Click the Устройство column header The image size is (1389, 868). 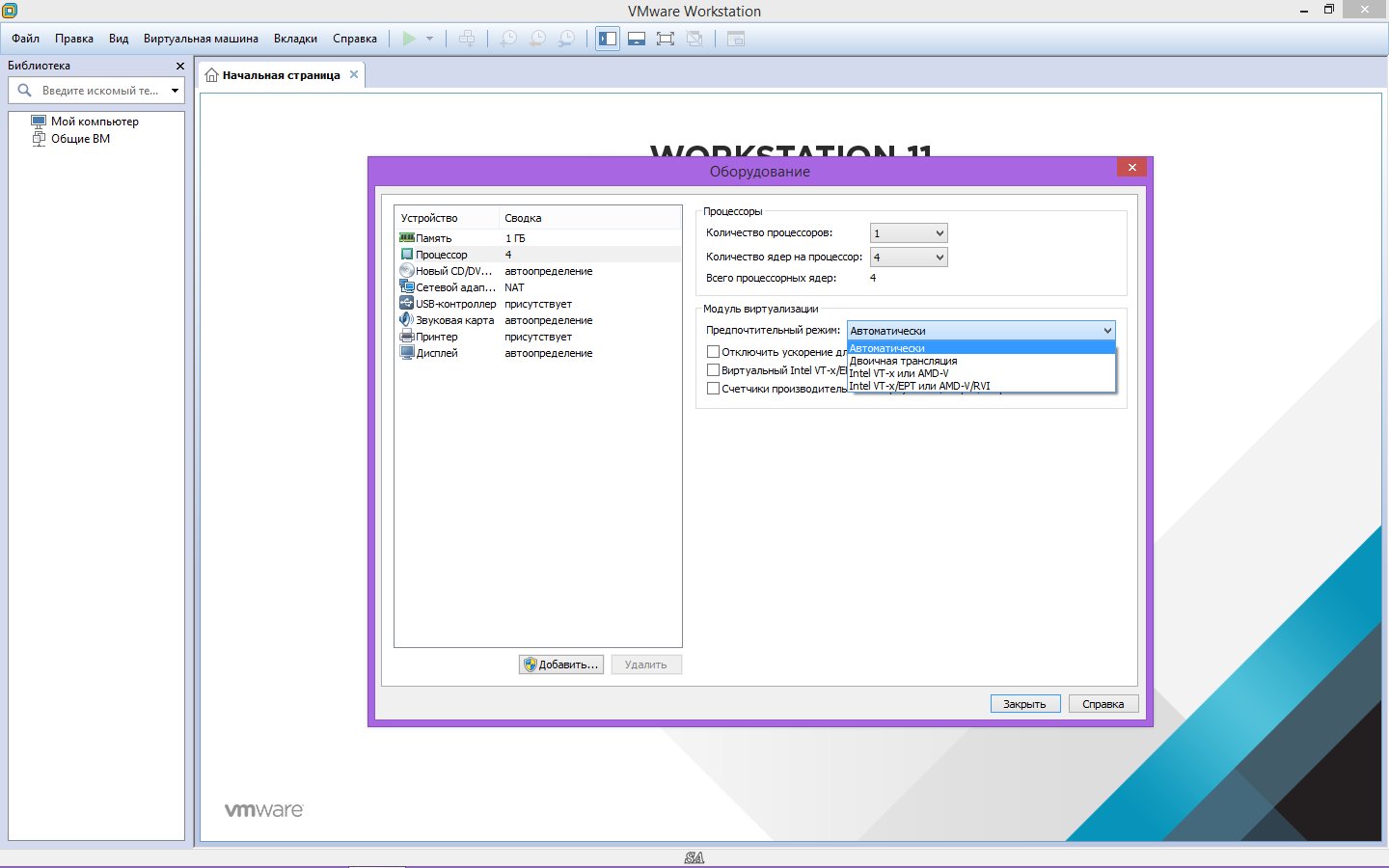point(447,218)
